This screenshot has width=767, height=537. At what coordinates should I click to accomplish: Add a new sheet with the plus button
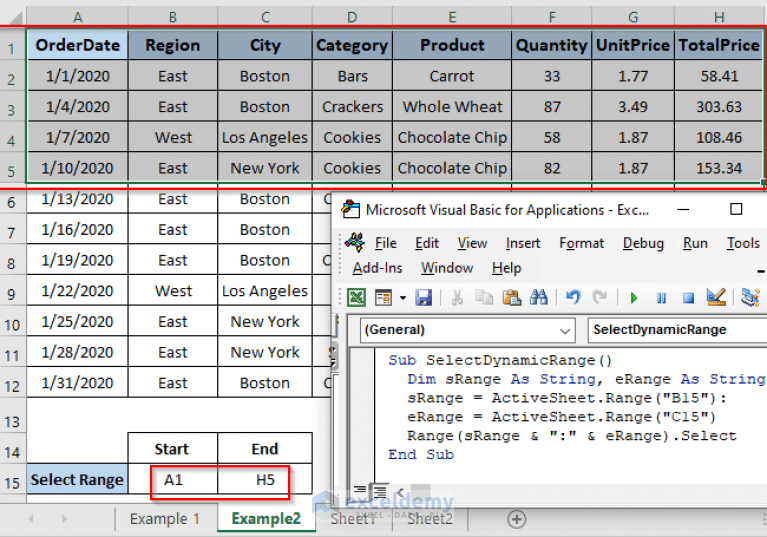[x=517, y=519]
